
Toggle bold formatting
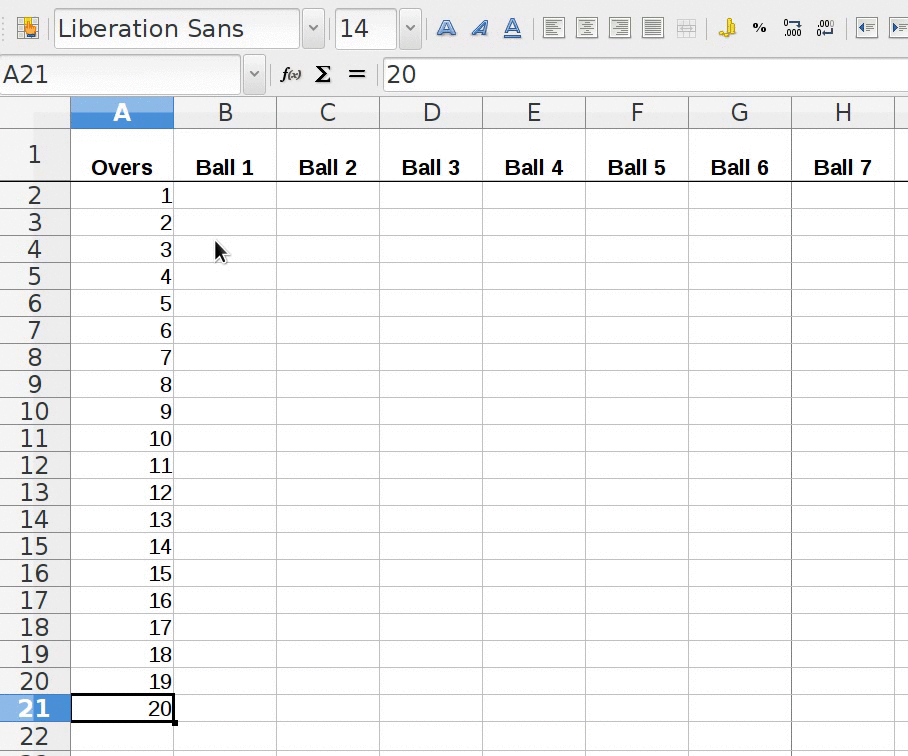pyautogui.click(x=447, y=28)
